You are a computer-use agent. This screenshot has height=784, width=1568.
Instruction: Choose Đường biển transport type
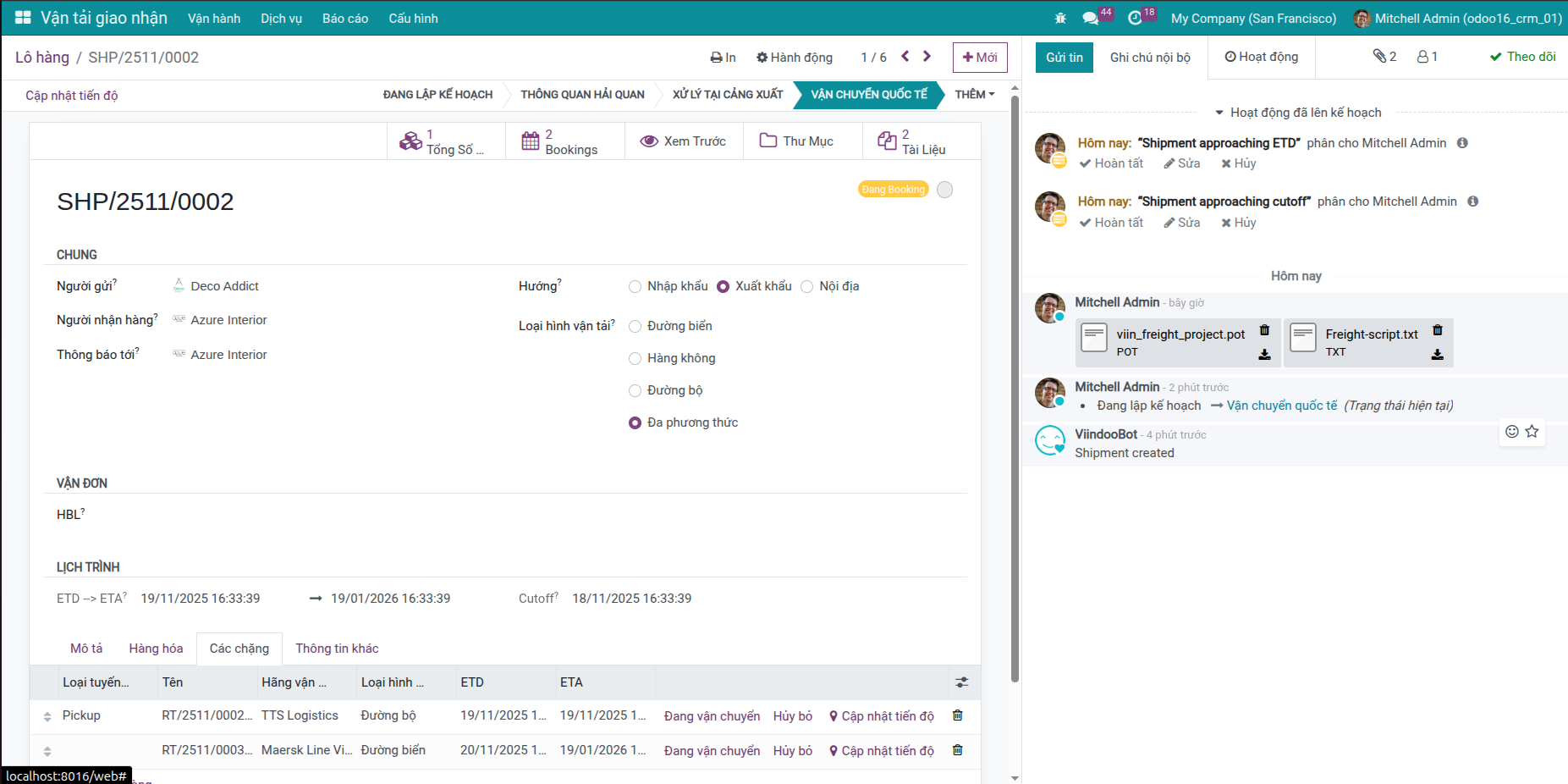pos(635,327)
